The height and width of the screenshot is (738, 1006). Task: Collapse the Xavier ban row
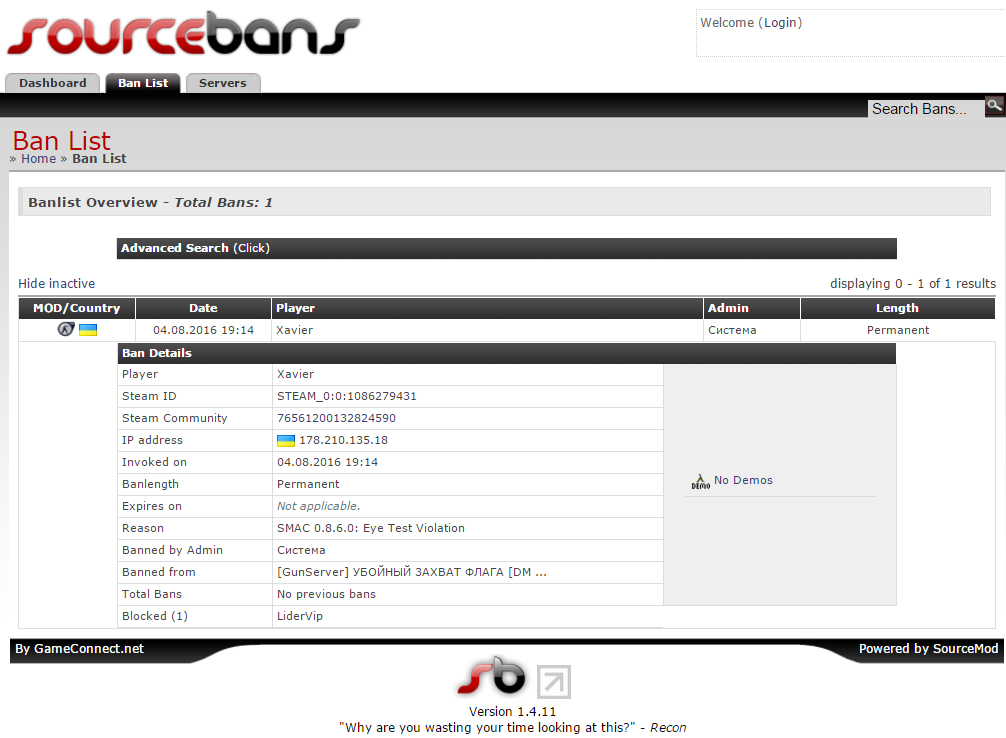pos(507,330)
